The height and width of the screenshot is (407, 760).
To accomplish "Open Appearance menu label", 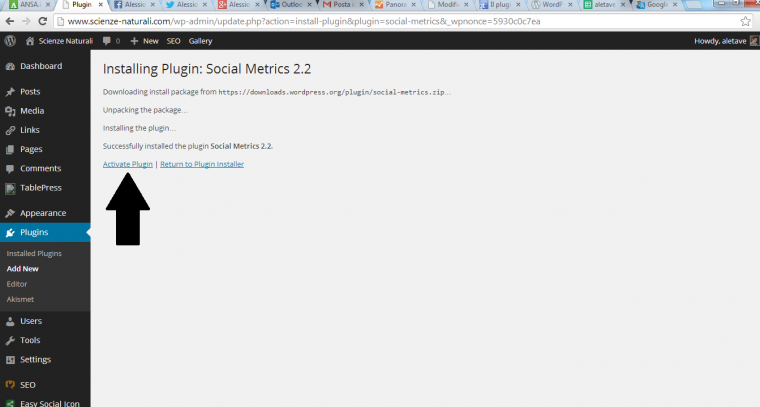I will coord(43,213).
